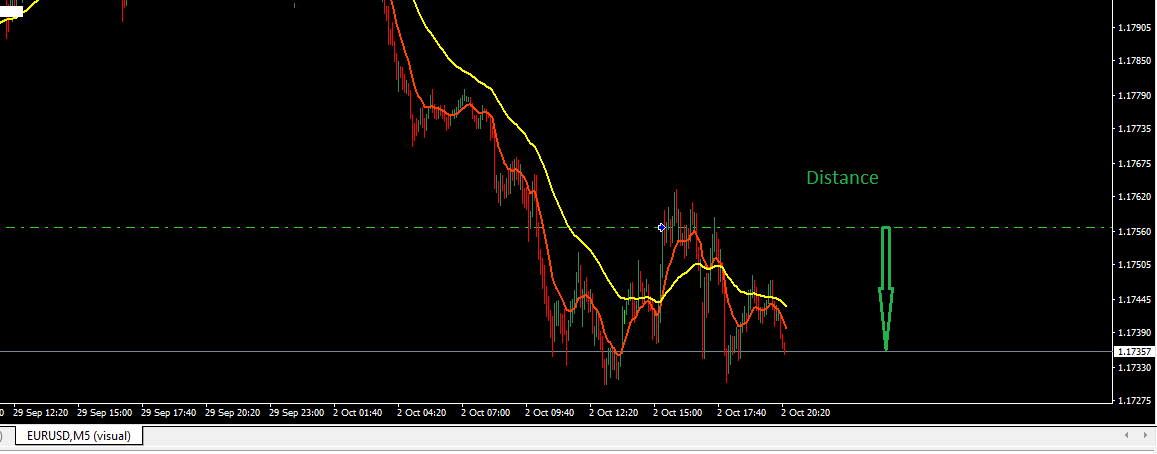Click the 2 Oct 09:40 time label
The image size is (1157, 454).
[x=550, y=413]
